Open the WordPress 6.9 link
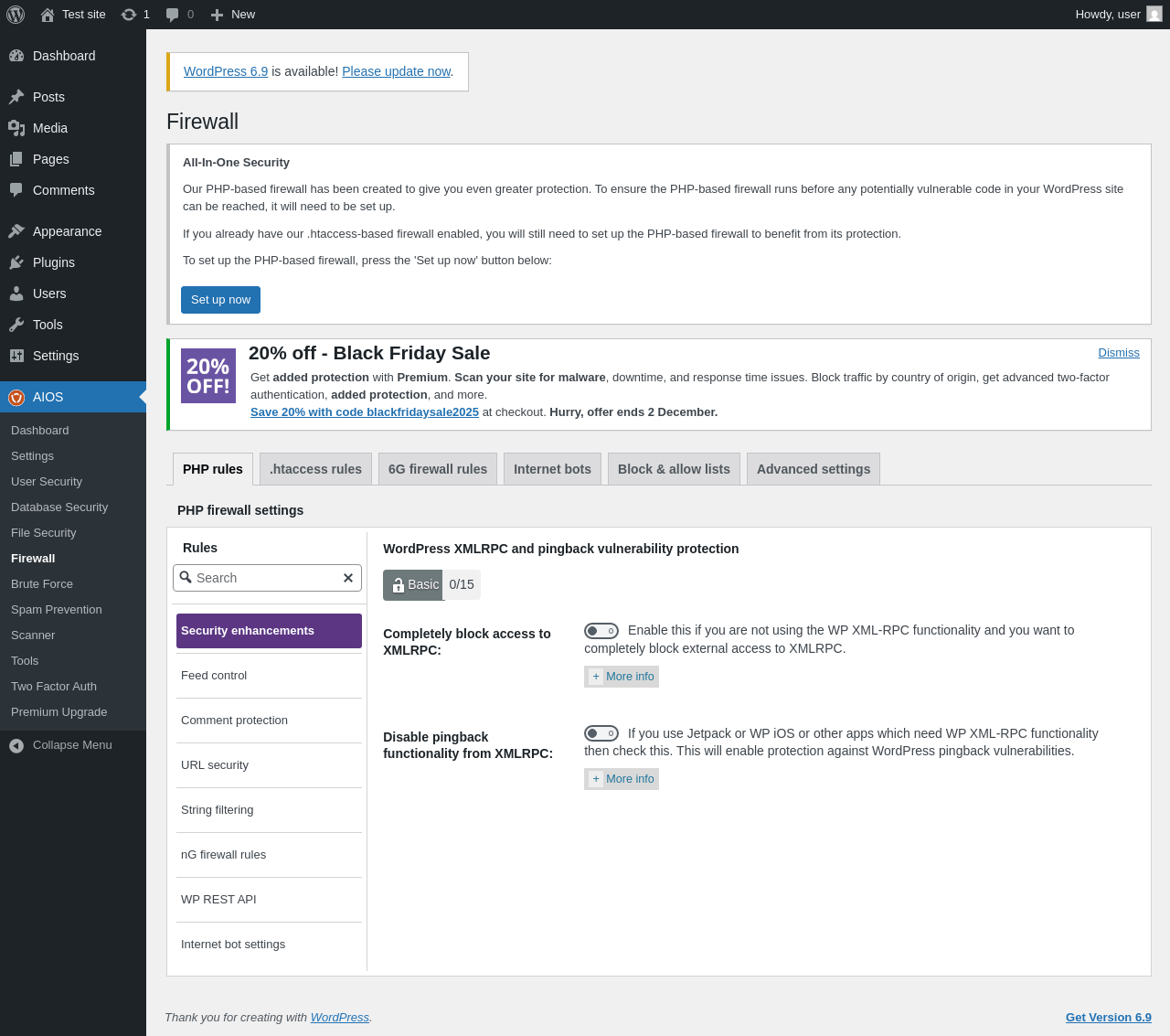1170x1036 pixels. (x=226, y=71)
